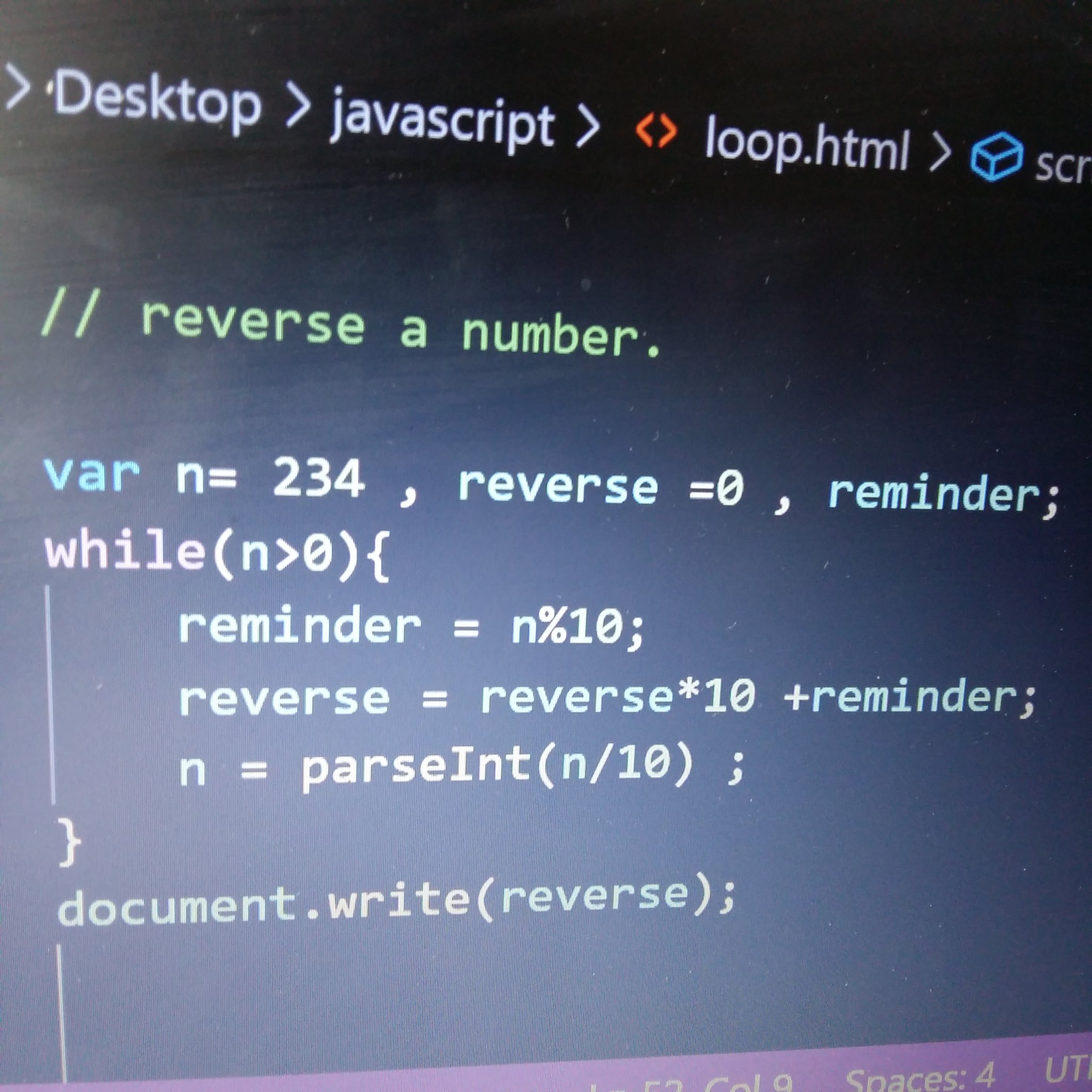Click the orange HTML file icon
Viewport: 1092px width, 1092px height.
click(656, 131)
